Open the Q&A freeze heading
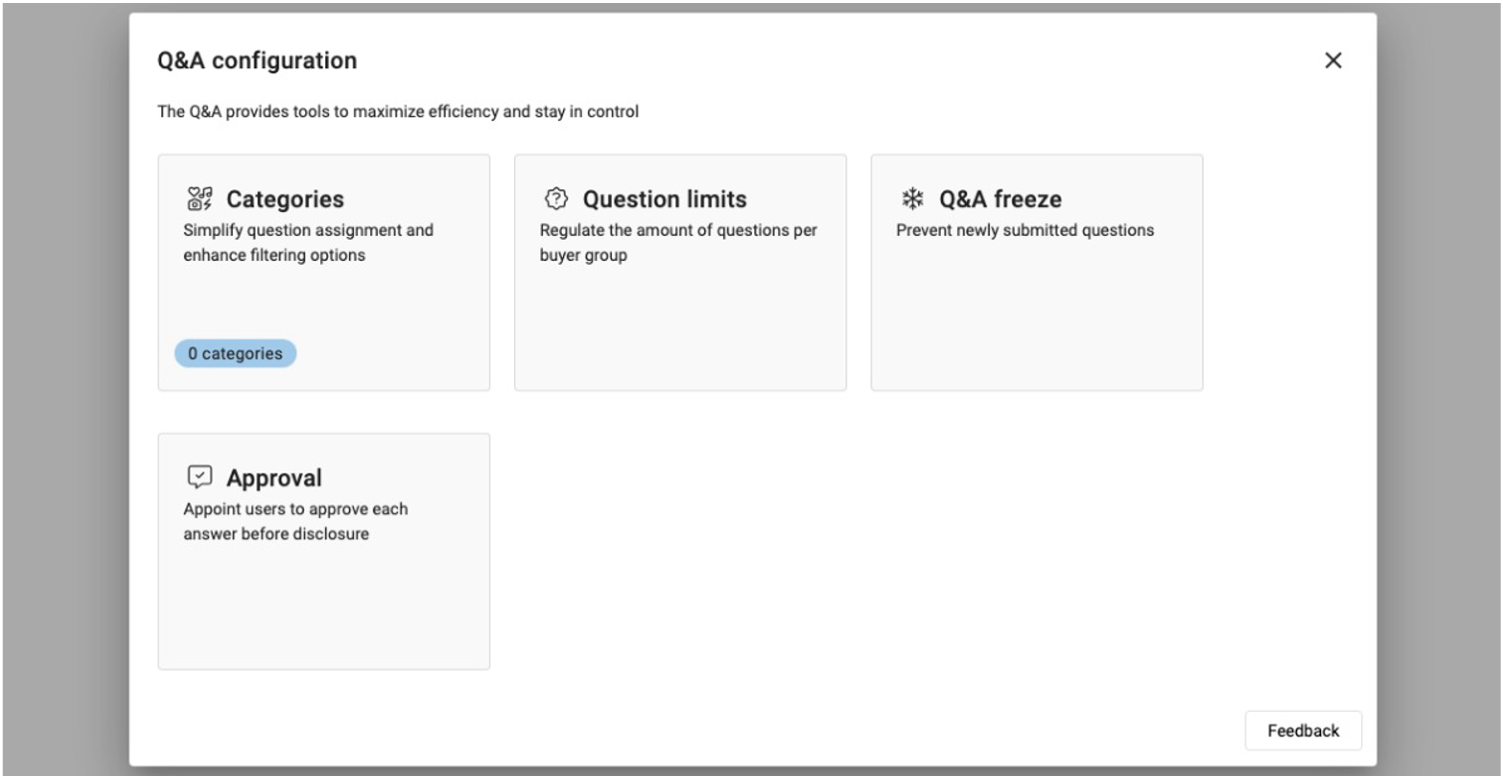 pos(1000,199)
